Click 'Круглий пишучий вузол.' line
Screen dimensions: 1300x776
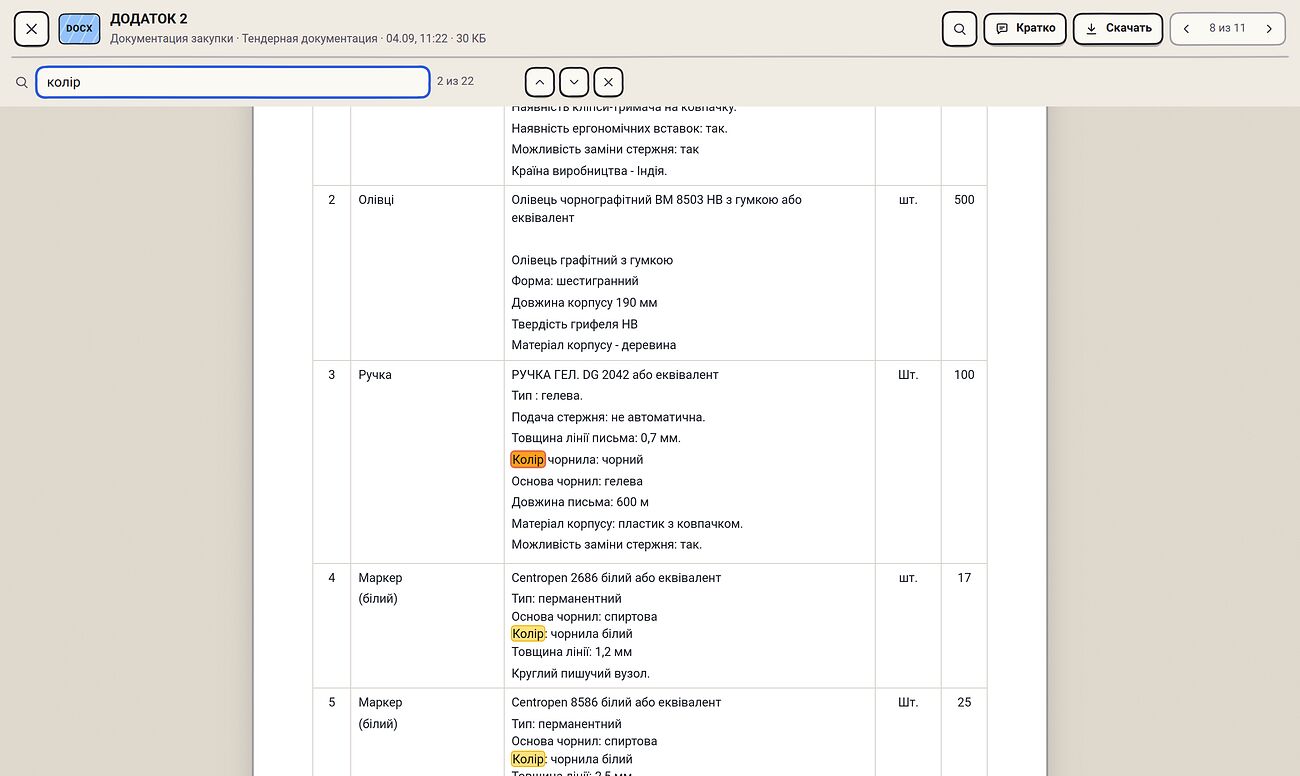coord(580,674)
